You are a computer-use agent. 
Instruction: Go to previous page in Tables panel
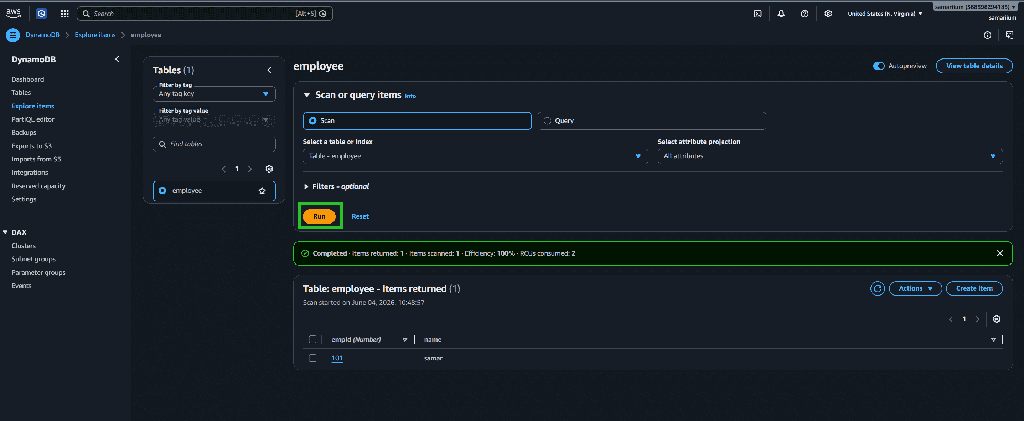click(x=224, y=168)
